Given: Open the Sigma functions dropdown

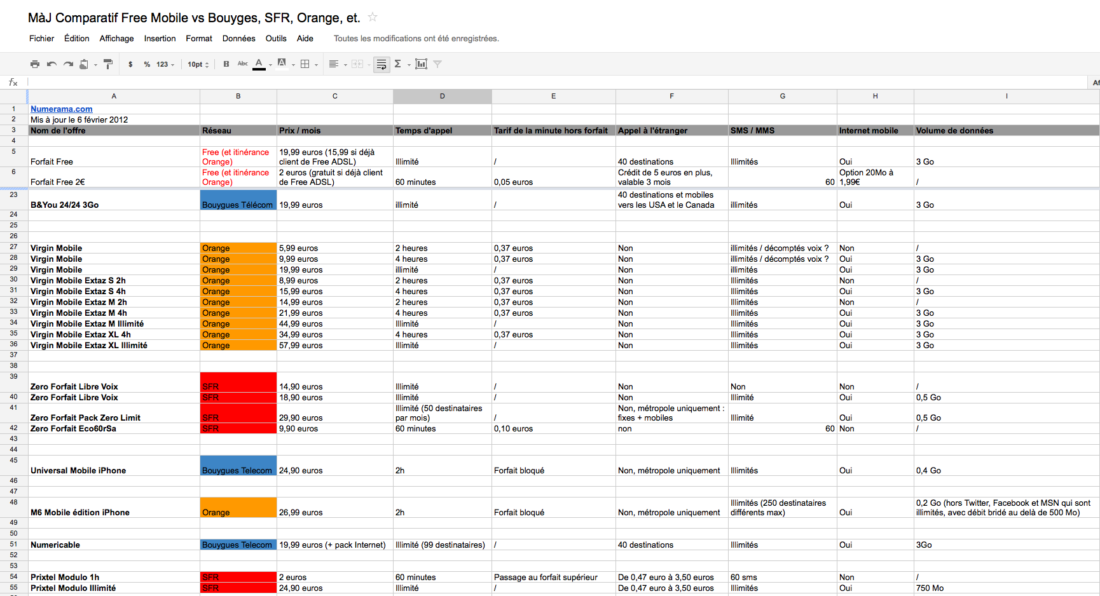Looking at the screenshot, I should point(401,64).
